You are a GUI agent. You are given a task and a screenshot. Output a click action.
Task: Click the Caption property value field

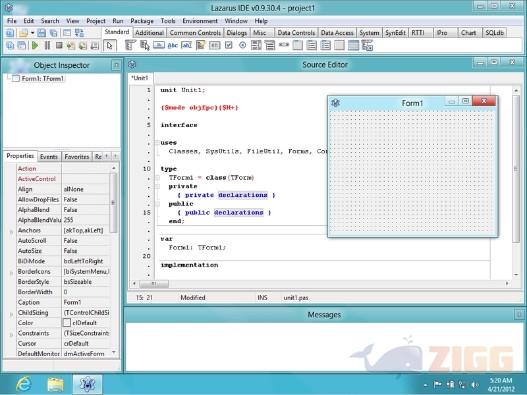[86, 302]
